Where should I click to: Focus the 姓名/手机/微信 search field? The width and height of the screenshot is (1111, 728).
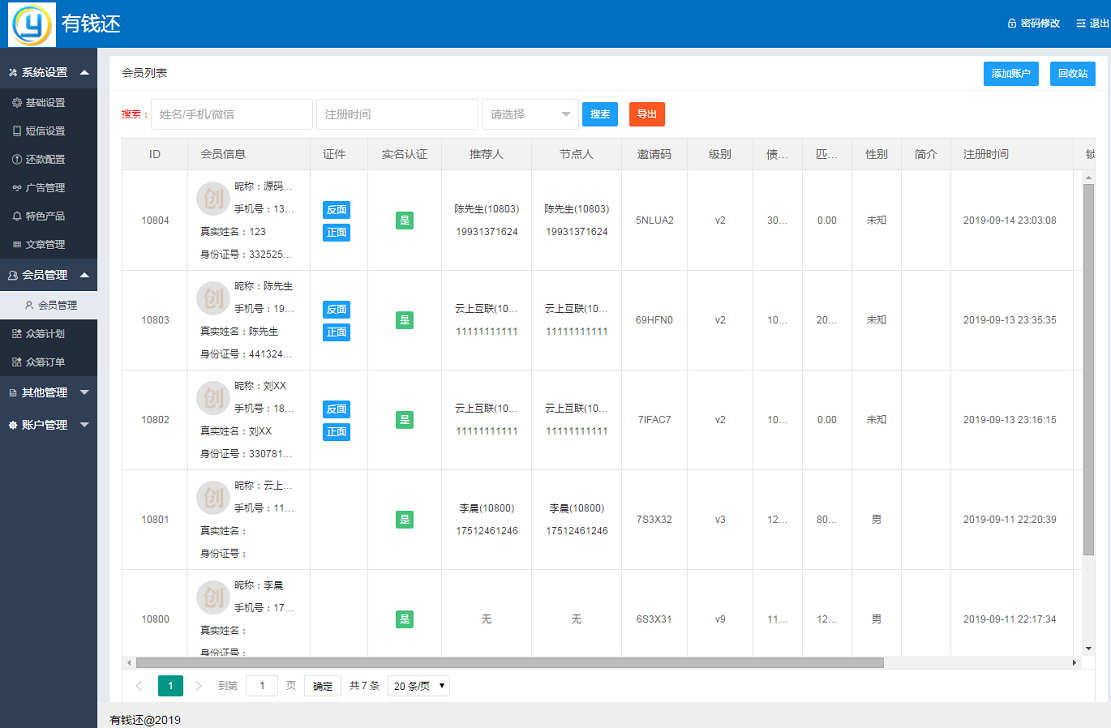click(x=231, y=115)
